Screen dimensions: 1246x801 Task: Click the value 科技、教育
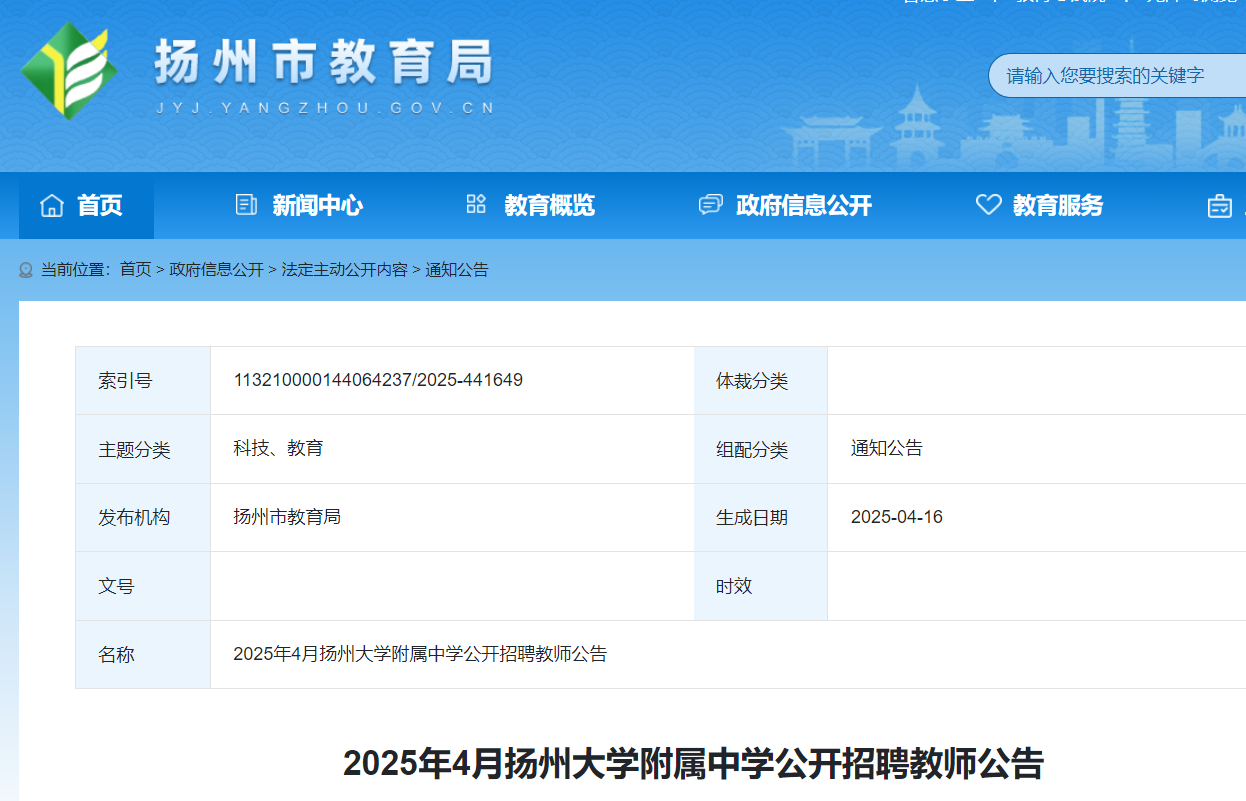(x=279, y=448)
